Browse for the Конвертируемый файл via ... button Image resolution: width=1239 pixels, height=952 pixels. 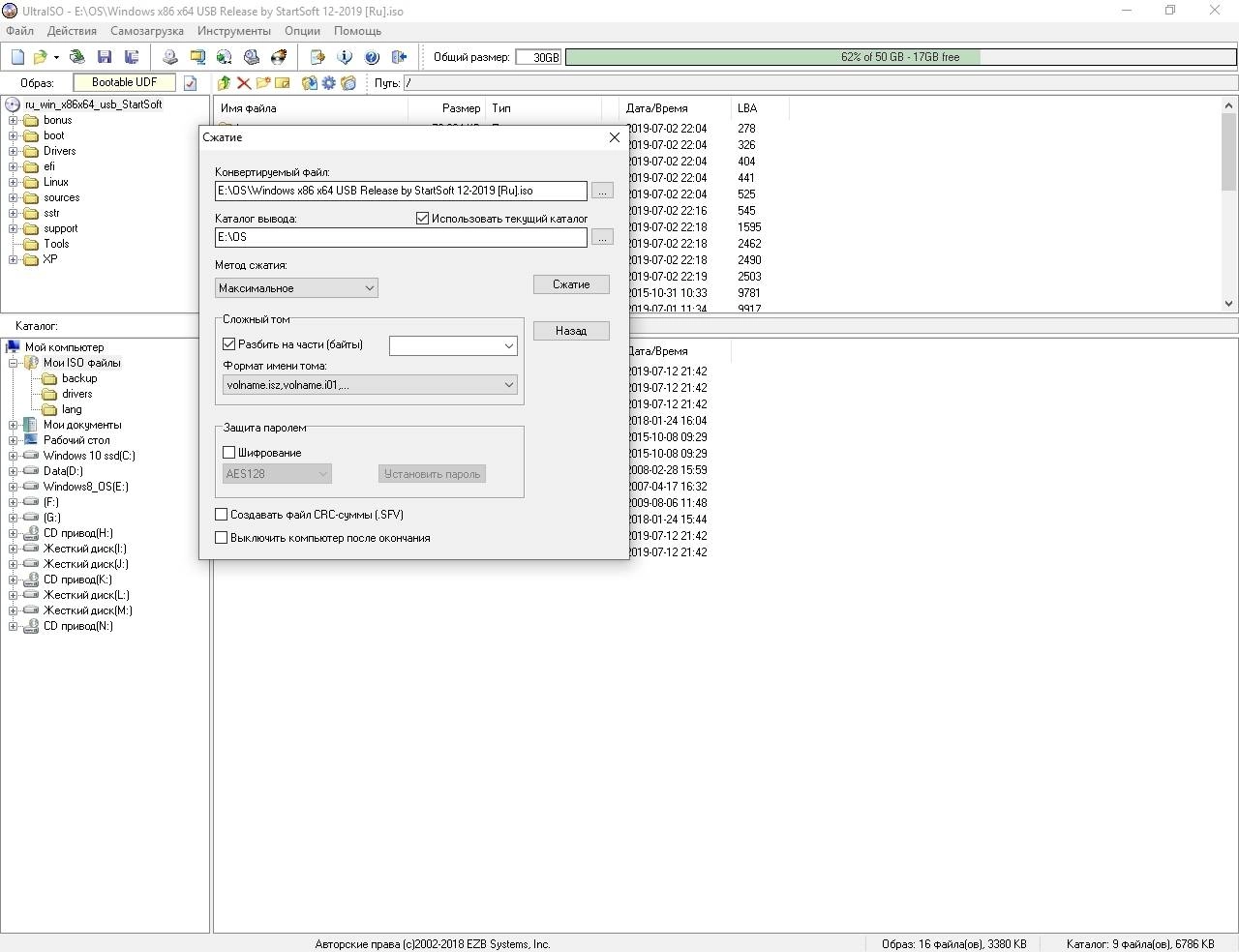[602, 191]
